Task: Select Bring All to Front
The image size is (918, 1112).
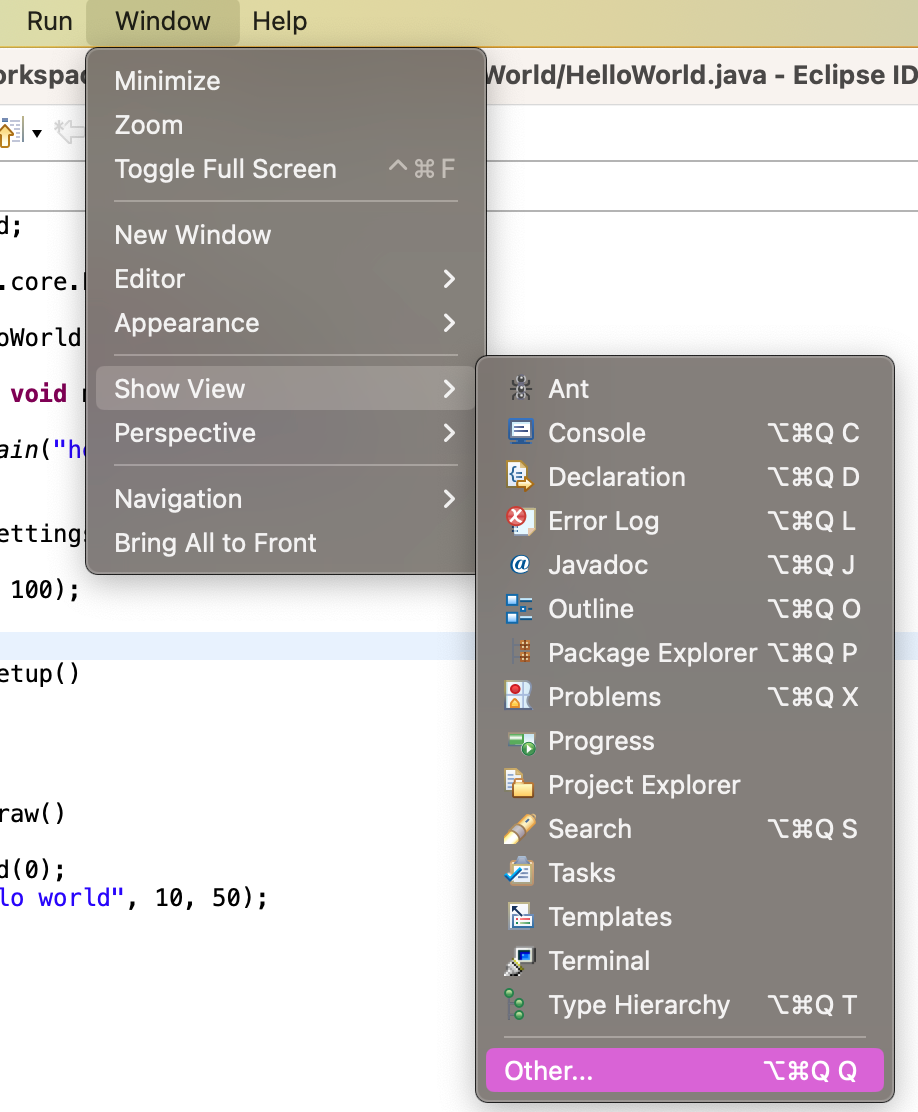Action: tap(215, 543)
